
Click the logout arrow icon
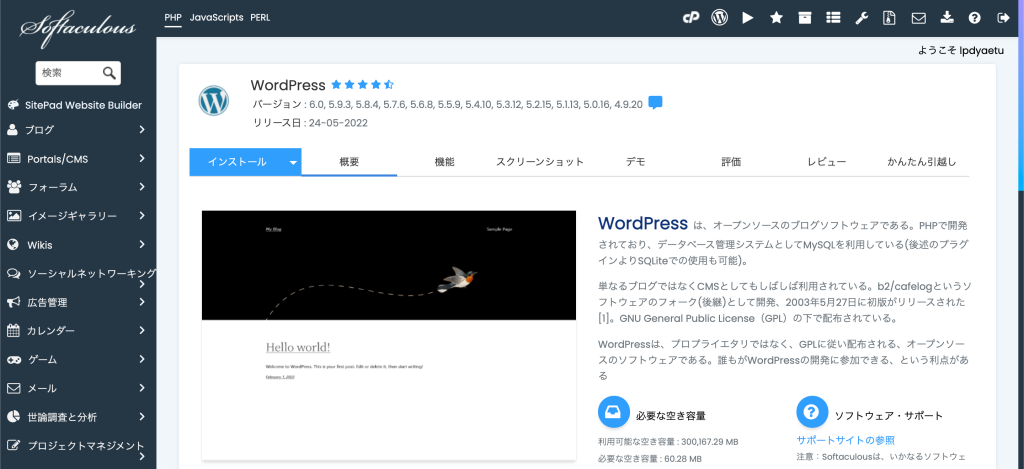tap(1004, 18)
